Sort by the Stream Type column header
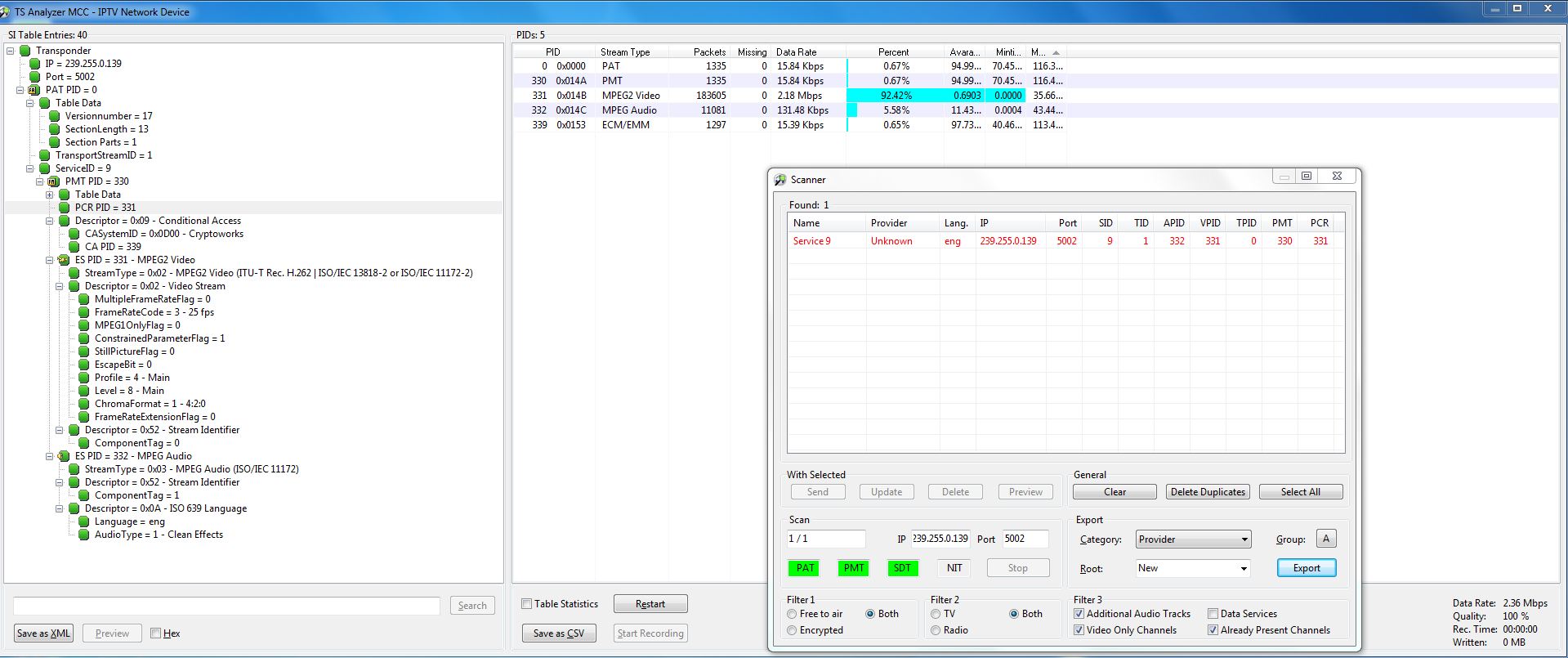 coord(625,52)
